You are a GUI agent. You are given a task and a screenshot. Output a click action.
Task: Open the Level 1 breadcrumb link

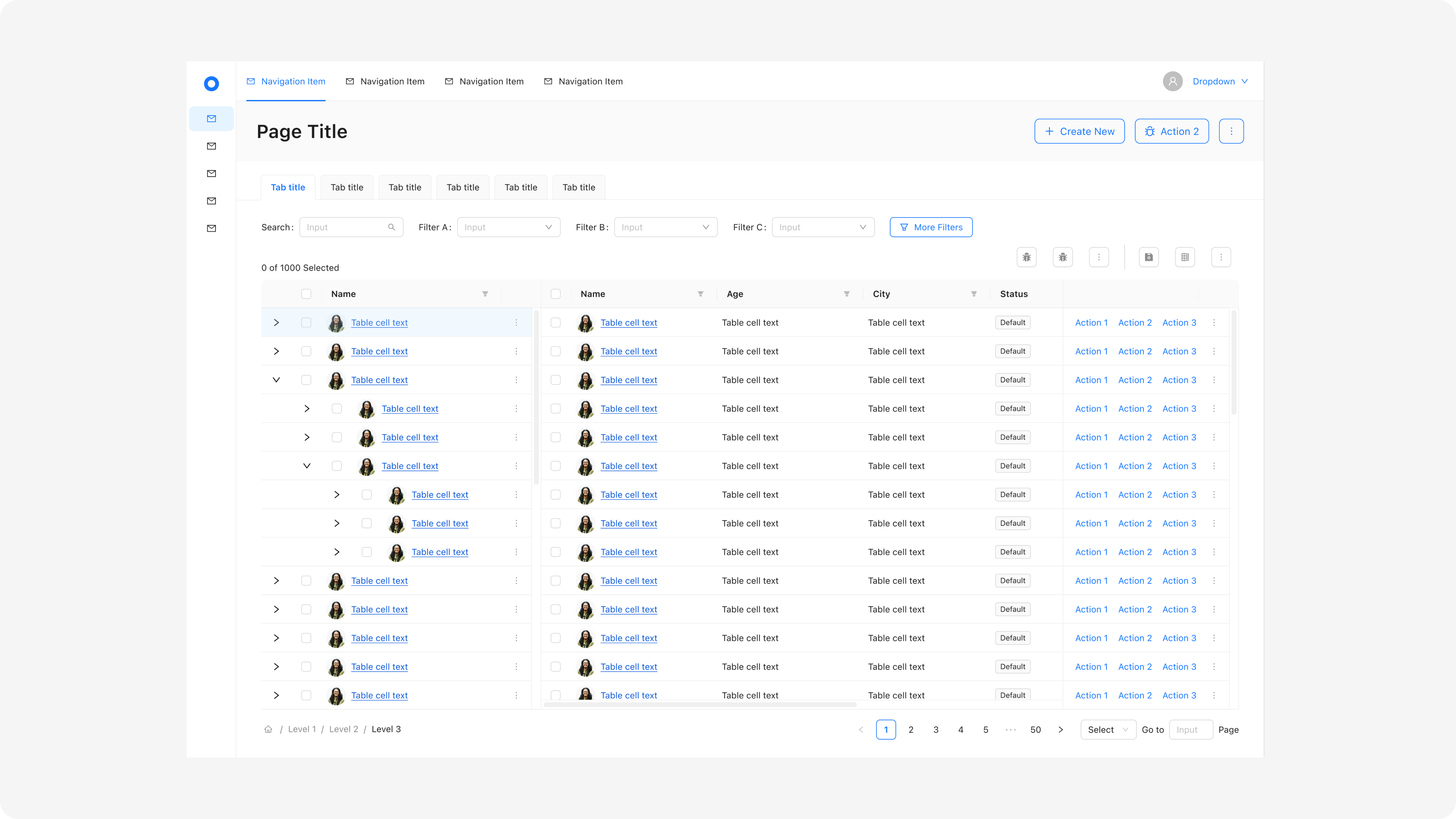[302, 729]
